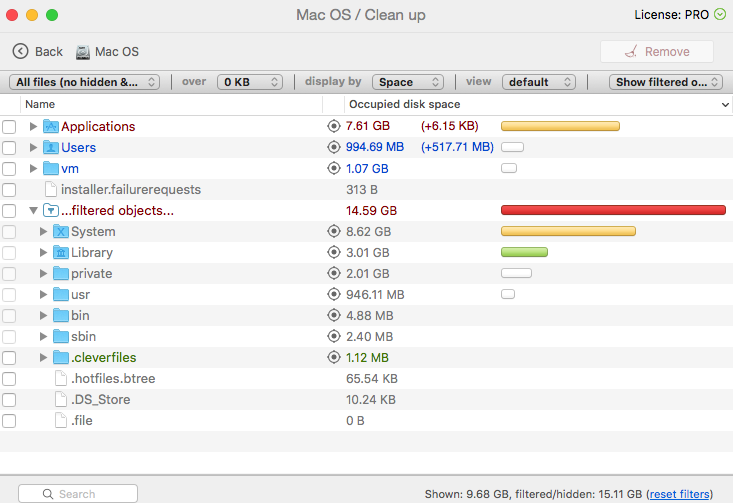
Task: Sort by the Name column header
Action: (x=171, y=104)
